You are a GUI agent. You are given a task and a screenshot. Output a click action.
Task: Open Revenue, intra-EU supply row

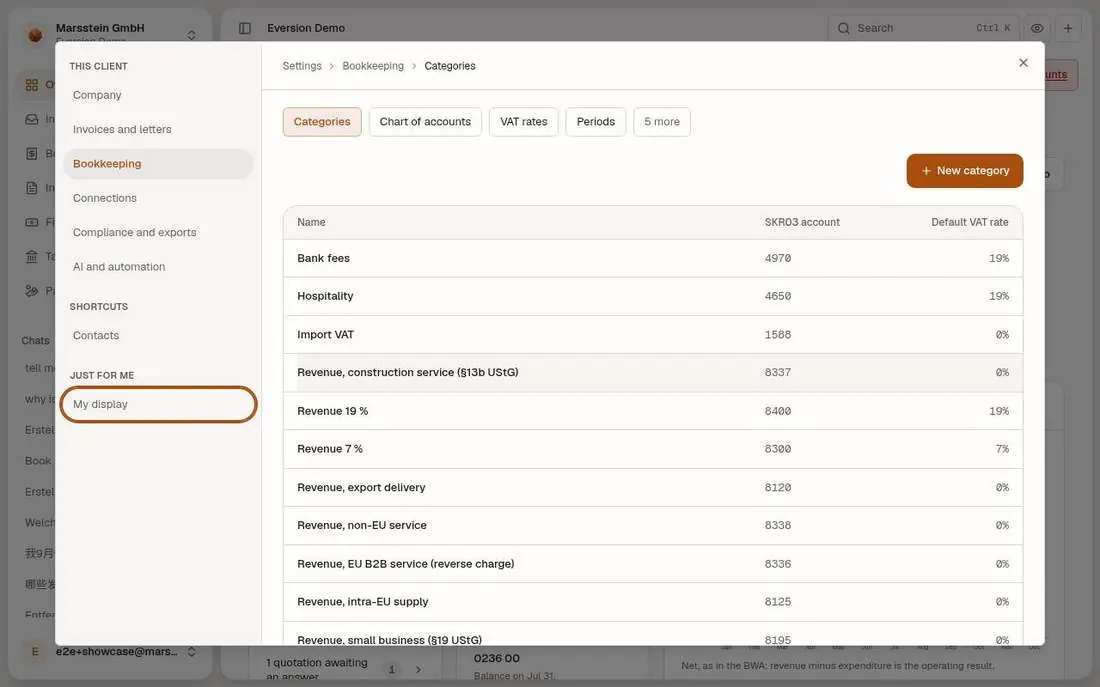(x=652, y=602)
